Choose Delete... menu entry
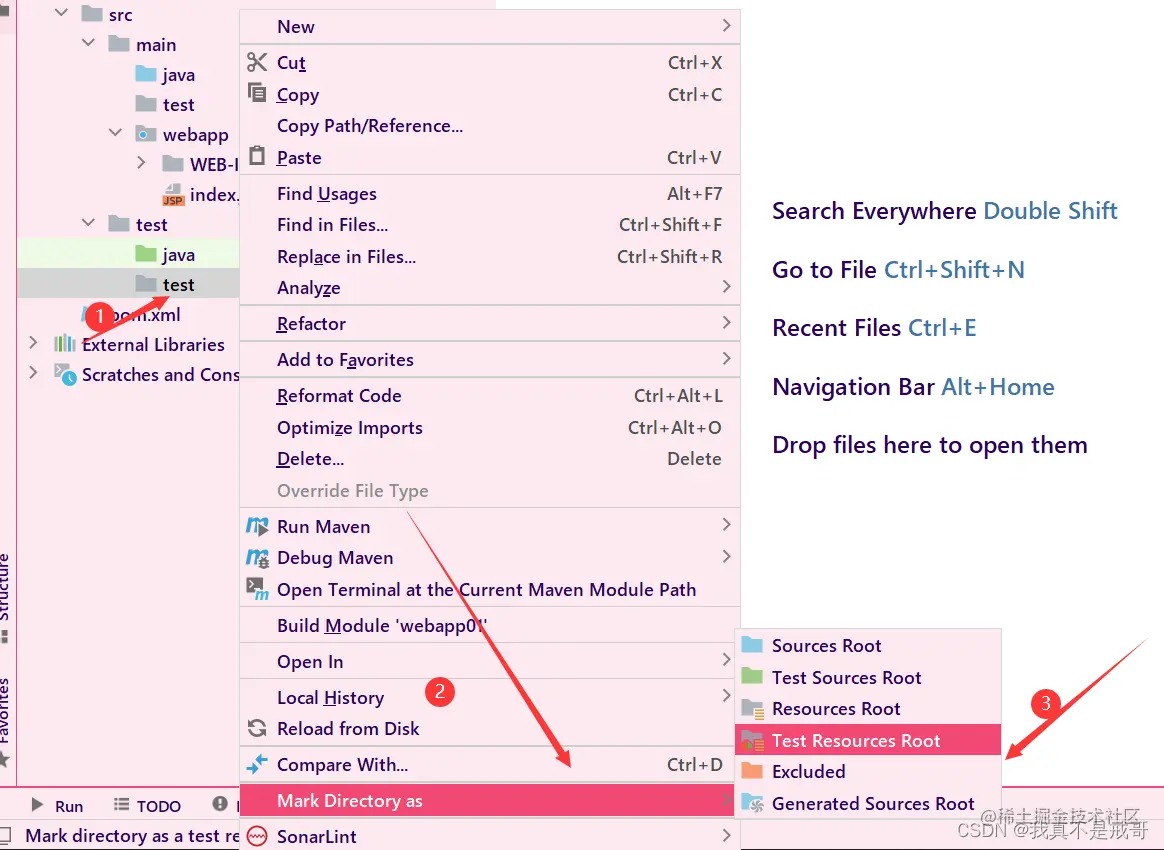This screenshot has height=850, width=1164. tap(490, 459)
